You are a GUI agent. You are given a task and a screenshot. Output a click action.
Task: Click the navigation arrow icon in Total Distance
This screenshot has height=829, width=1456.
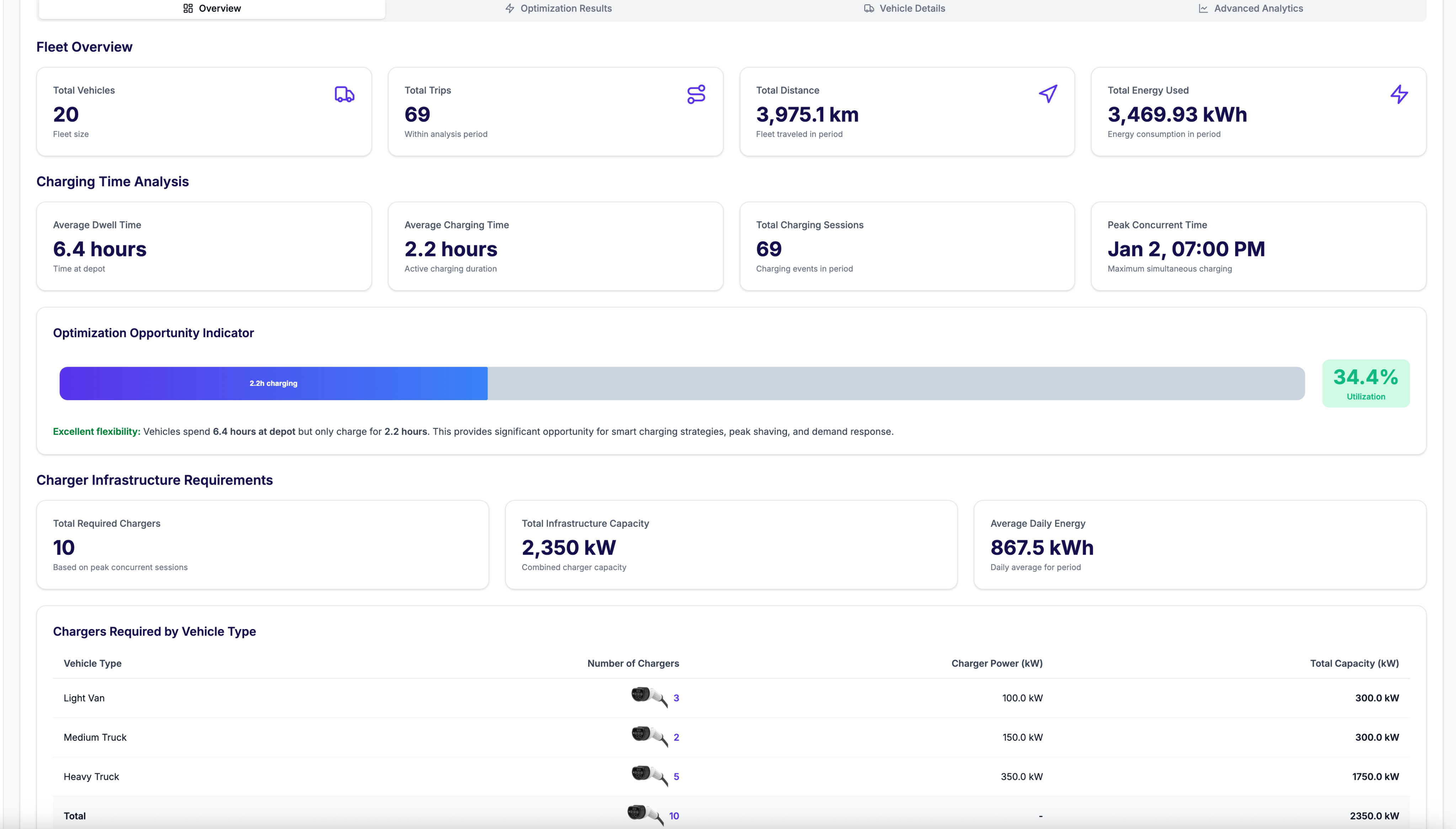click(1048, 94)
